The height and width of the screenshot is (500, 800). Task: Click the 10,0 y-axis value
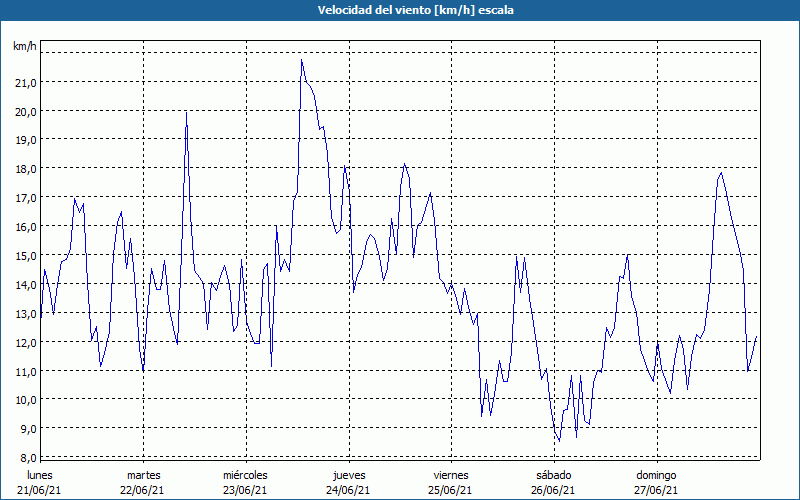click(26, 400)
